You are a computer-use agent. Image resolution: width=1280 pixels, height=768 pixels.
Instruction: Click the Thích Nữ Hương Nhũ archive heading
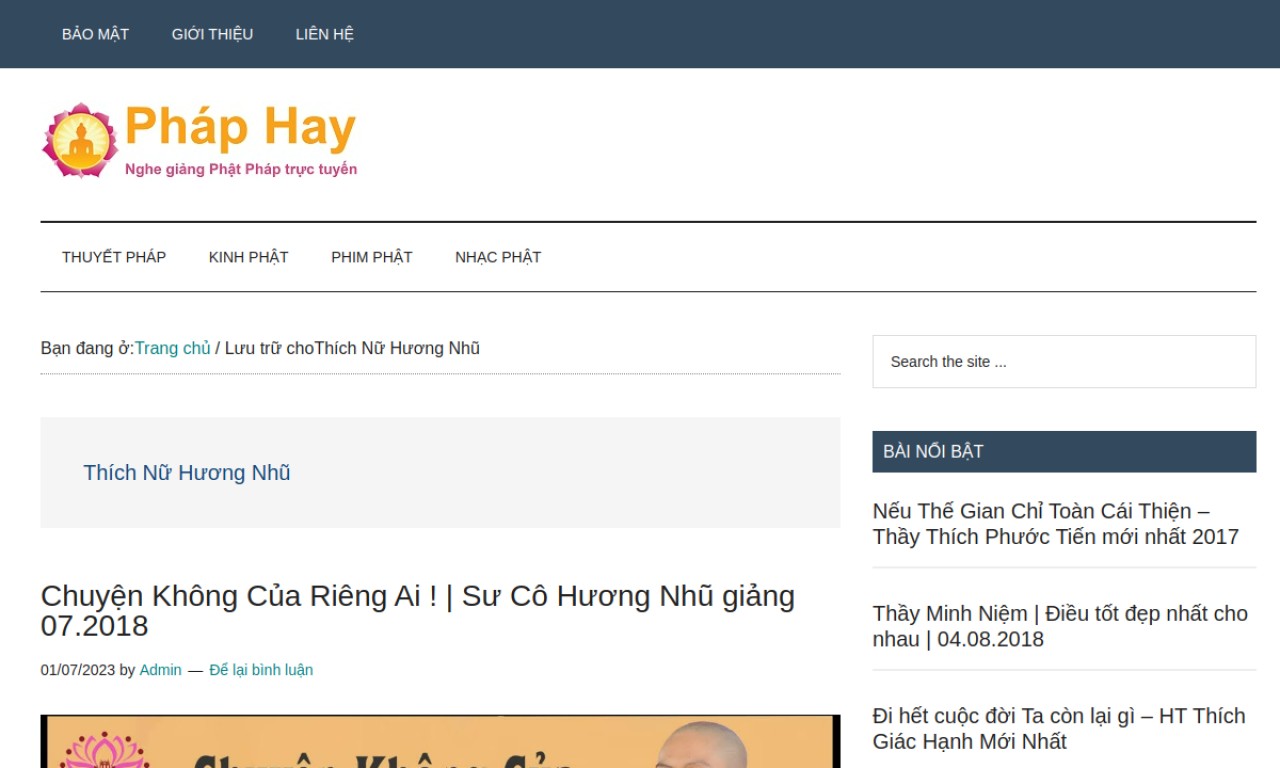tap(187, 473)
